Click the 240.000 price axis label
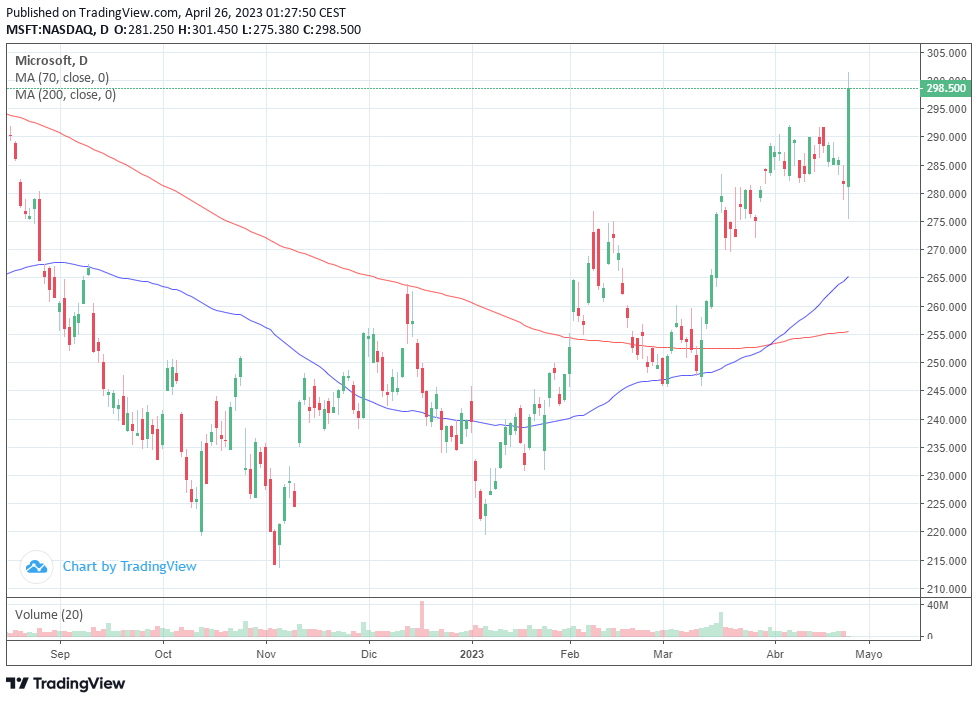Screen dimensions: 978x702 (946, 420)
